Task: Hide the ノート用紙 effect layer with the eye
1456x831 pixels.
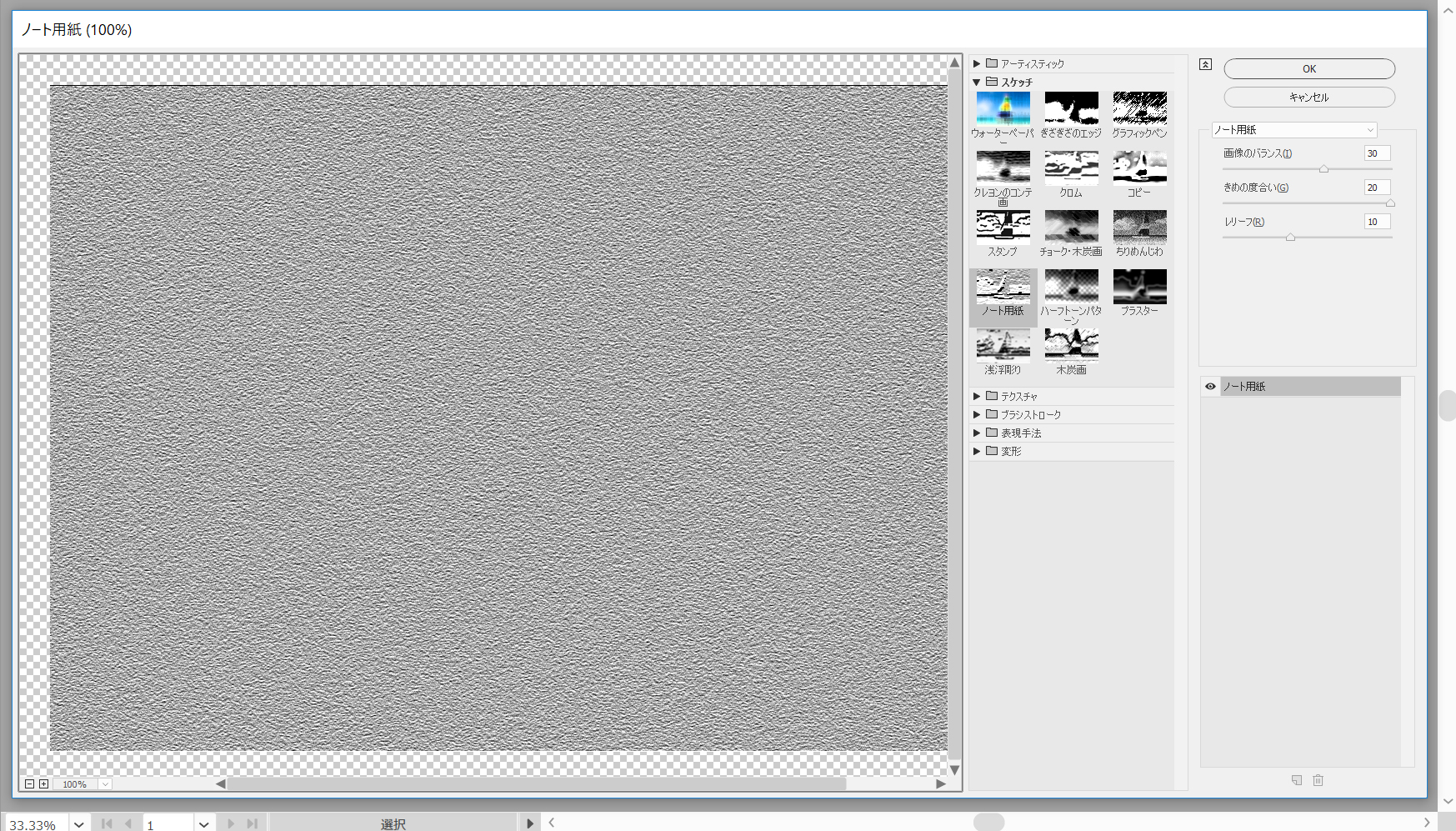Action: [1210, 387]
